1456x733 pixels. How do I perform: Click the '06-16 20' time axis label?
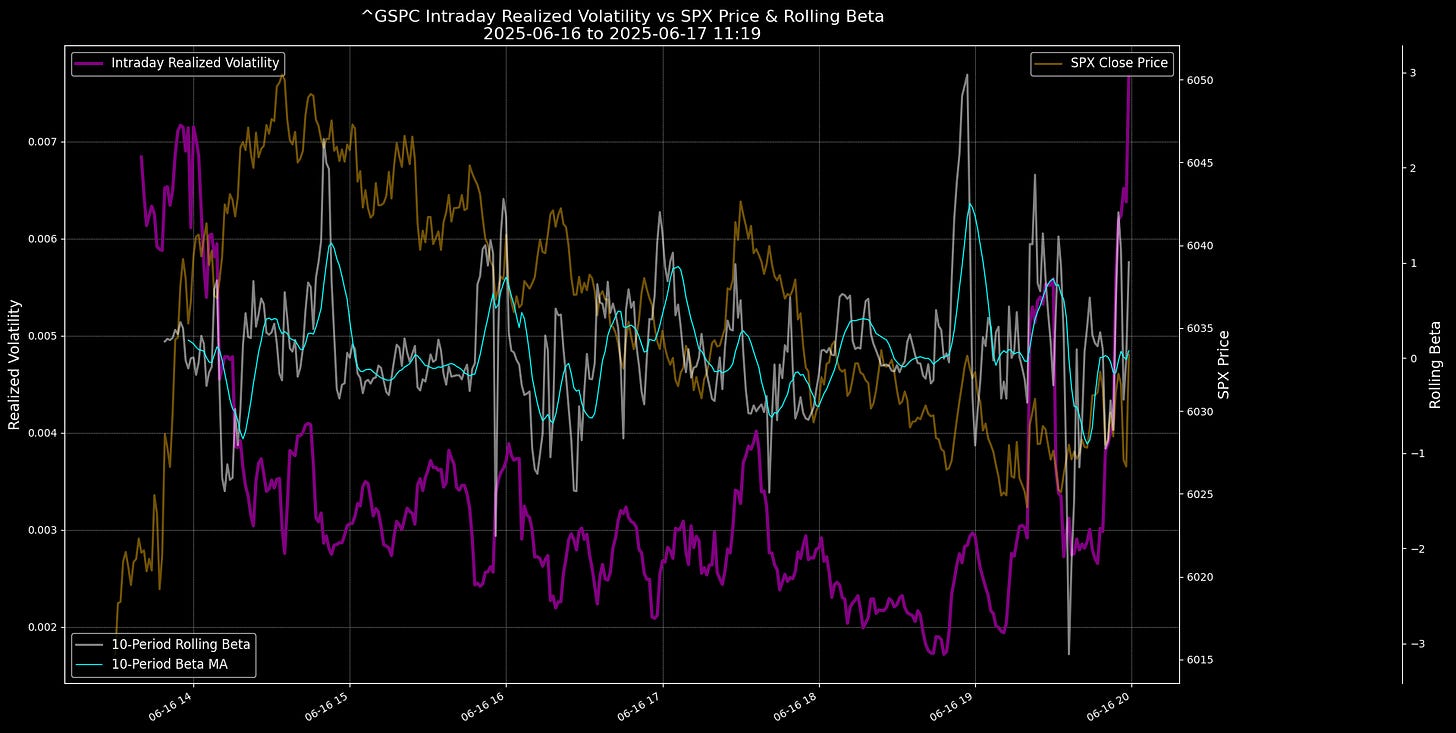[x=1108, y=706]
